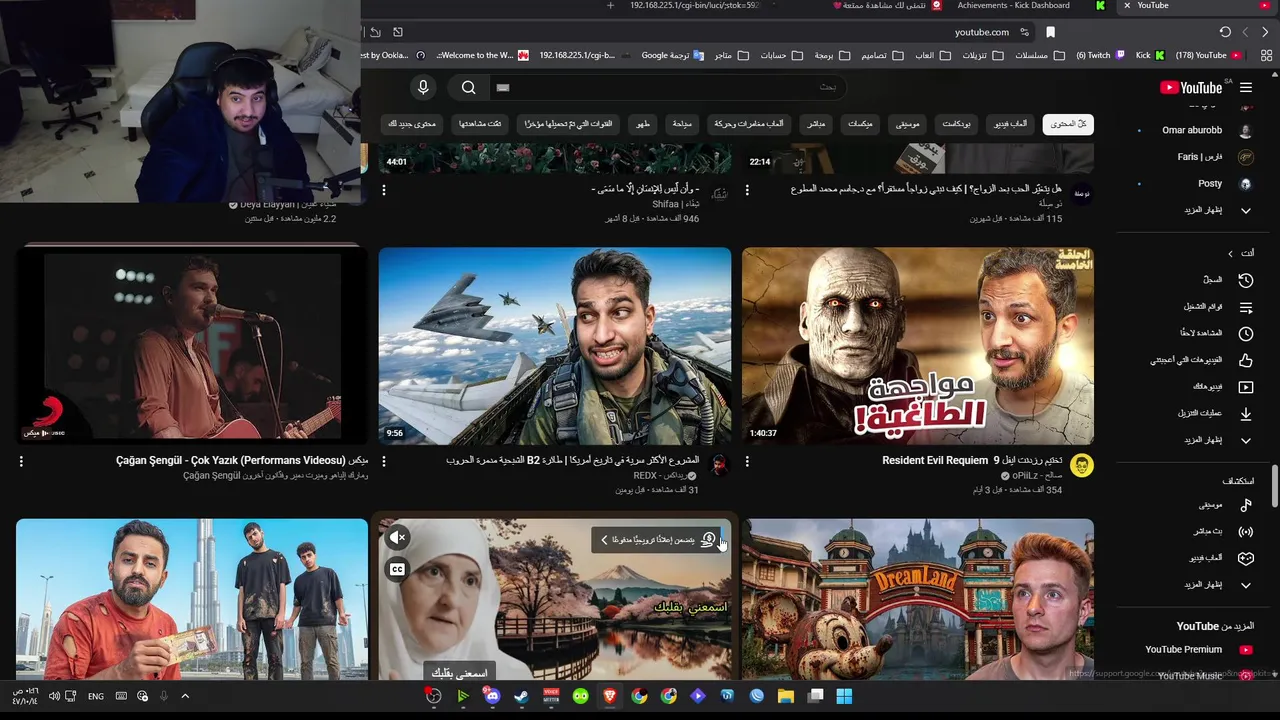The image size is (1280, 720).
Task: Click the search magnifier button
Action: 469,88
